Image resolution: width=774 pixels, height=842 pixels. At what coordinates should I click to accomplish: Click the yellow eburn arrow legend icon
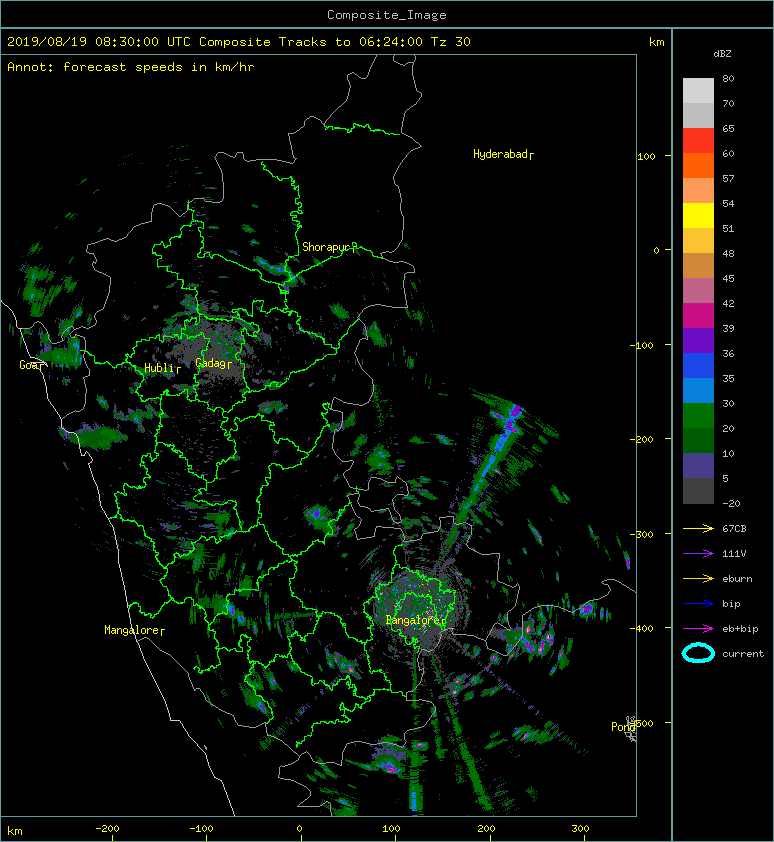coord(698,578)
